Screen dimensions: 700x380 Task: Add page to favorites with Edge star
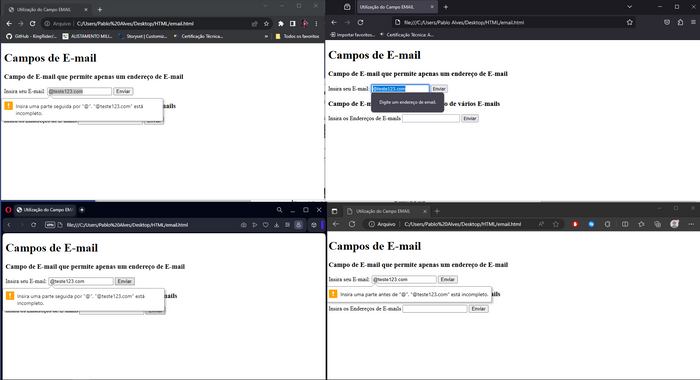pyautogui.click(x=556, y=224)
